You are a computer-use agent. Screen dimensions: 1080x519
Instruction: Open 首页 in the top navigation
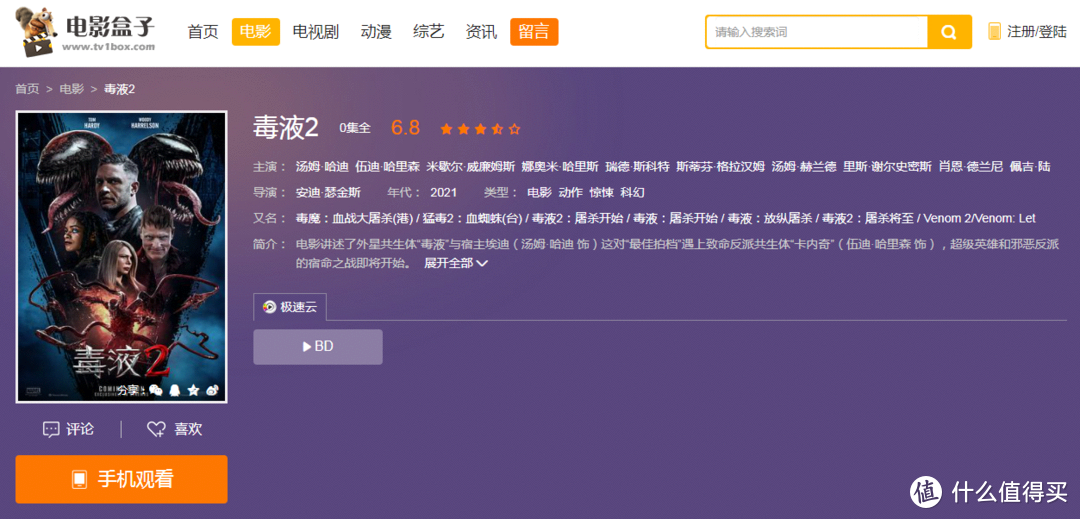[202, 32]
